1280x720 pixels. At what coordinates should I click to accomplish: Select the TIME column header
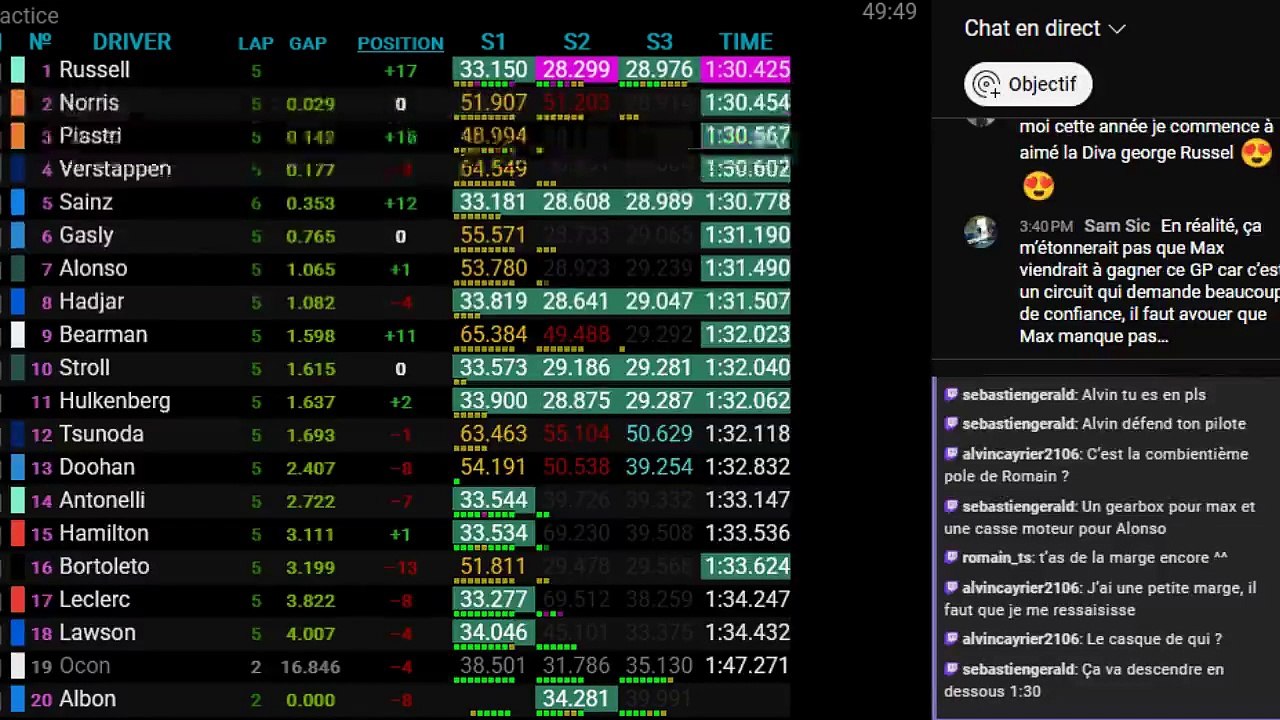[x=746, y=42]
